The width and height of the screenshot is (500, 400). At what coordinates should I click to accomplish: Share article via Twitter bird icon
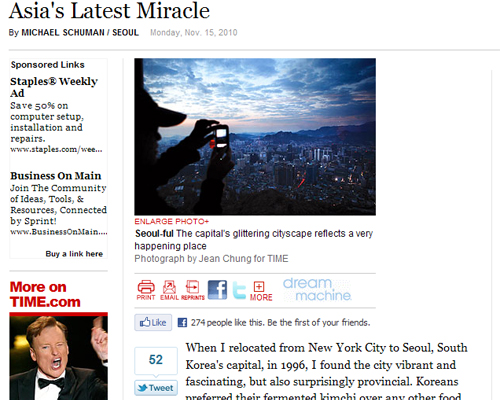239,290
